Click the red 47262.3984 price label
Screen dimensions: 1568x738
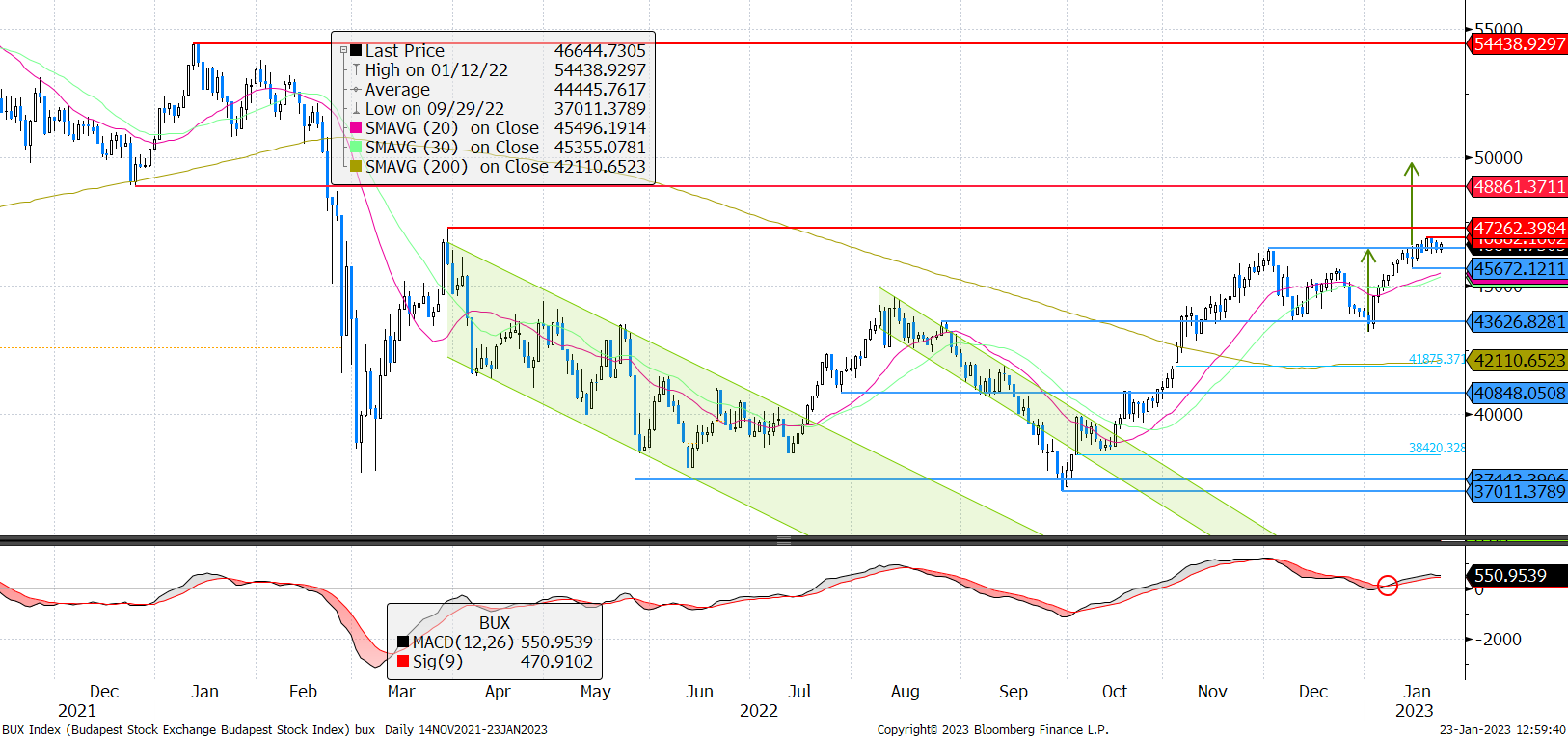tap(1519, 228)
